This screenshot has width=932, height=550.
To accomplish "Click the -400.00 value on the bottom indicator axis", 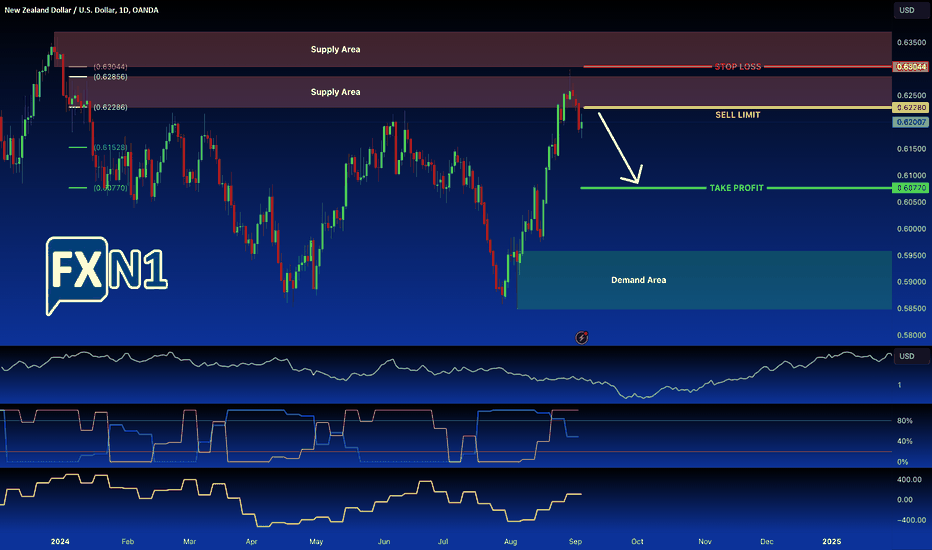I will (911, 520).
